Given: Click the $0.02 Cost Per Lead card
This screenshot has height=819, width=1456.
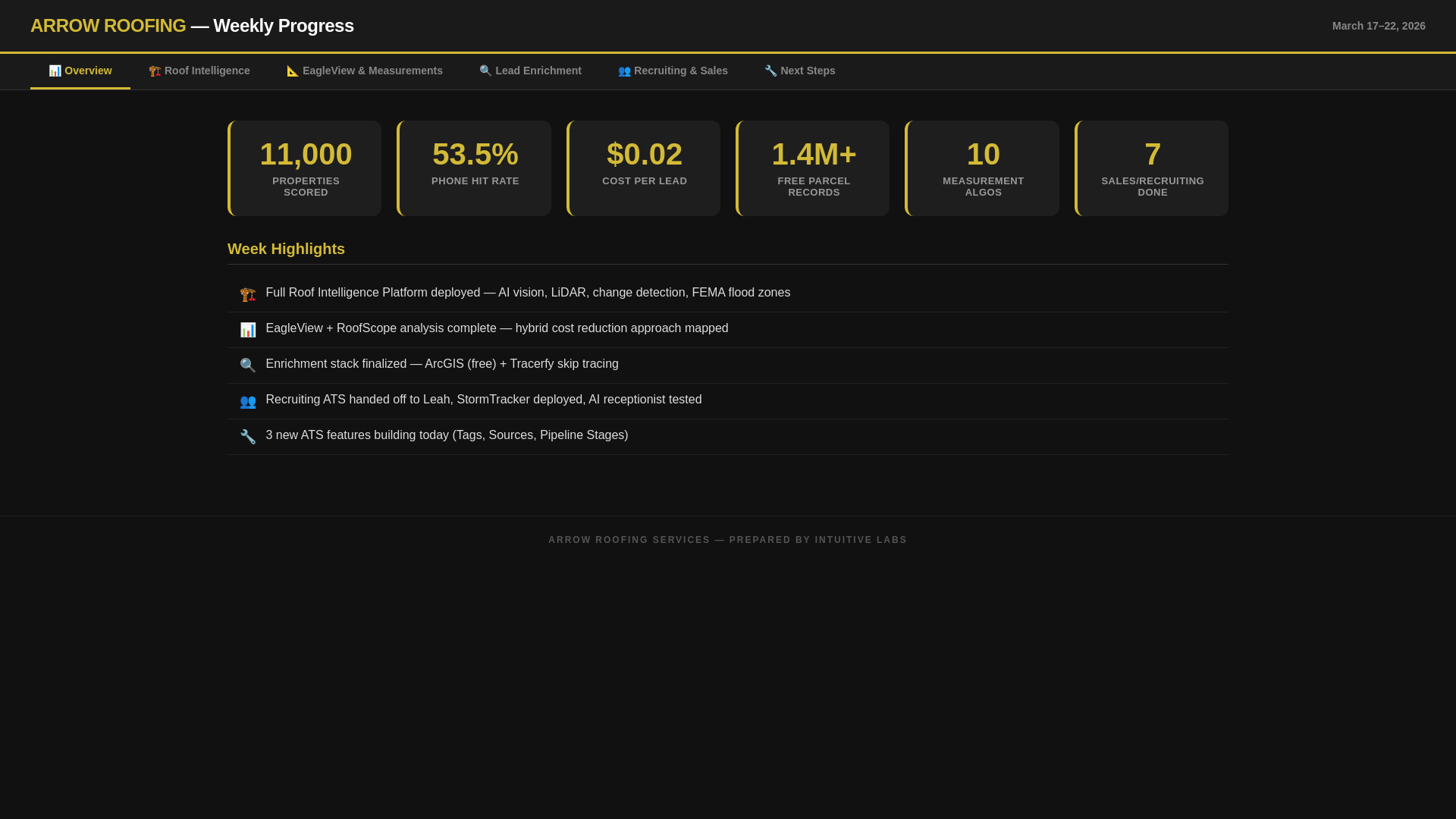Looking at the screenshot, I should tap(644, 168).
